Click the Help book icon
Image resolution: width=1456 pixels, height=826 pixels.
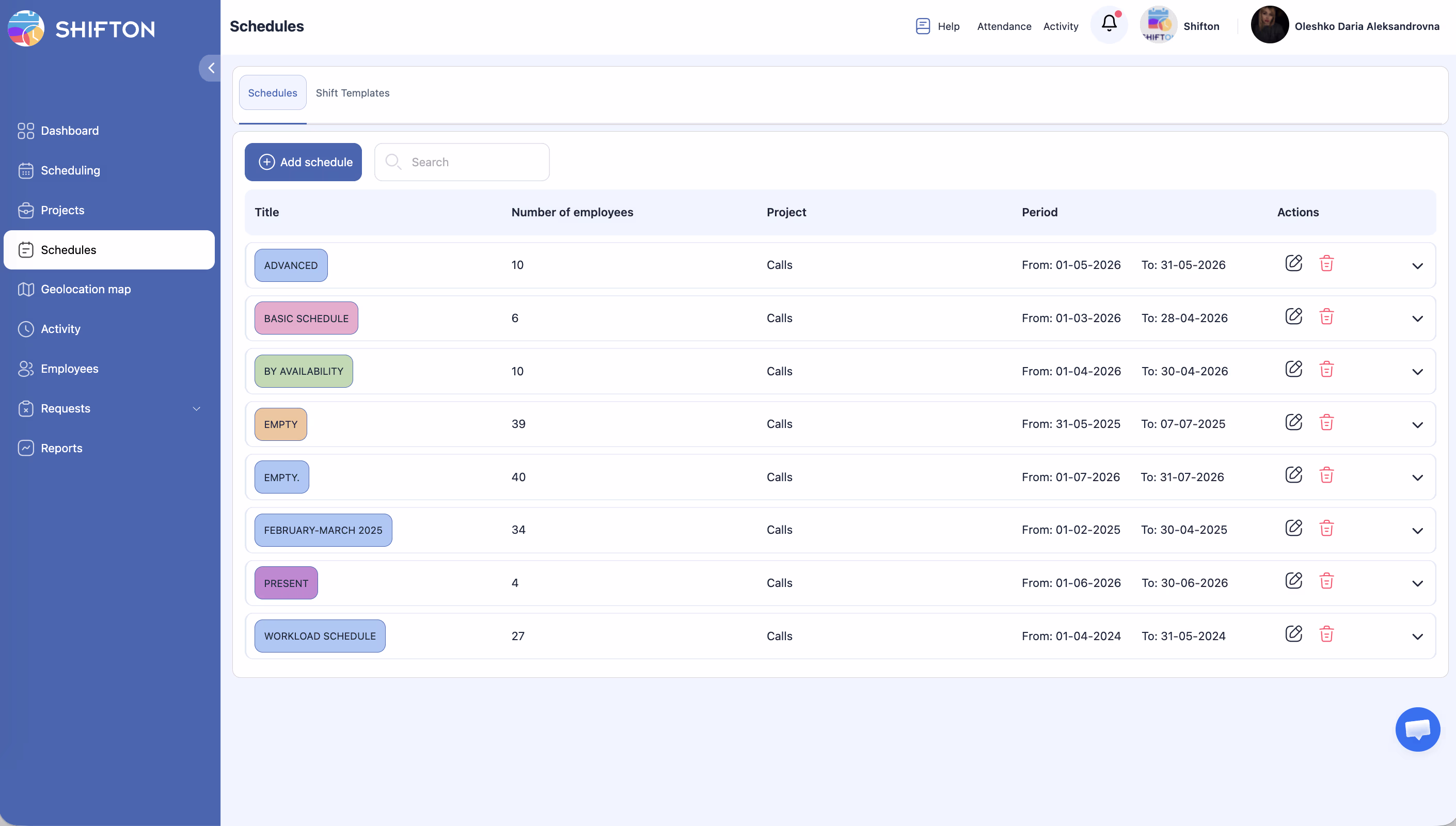pos(922,26)
